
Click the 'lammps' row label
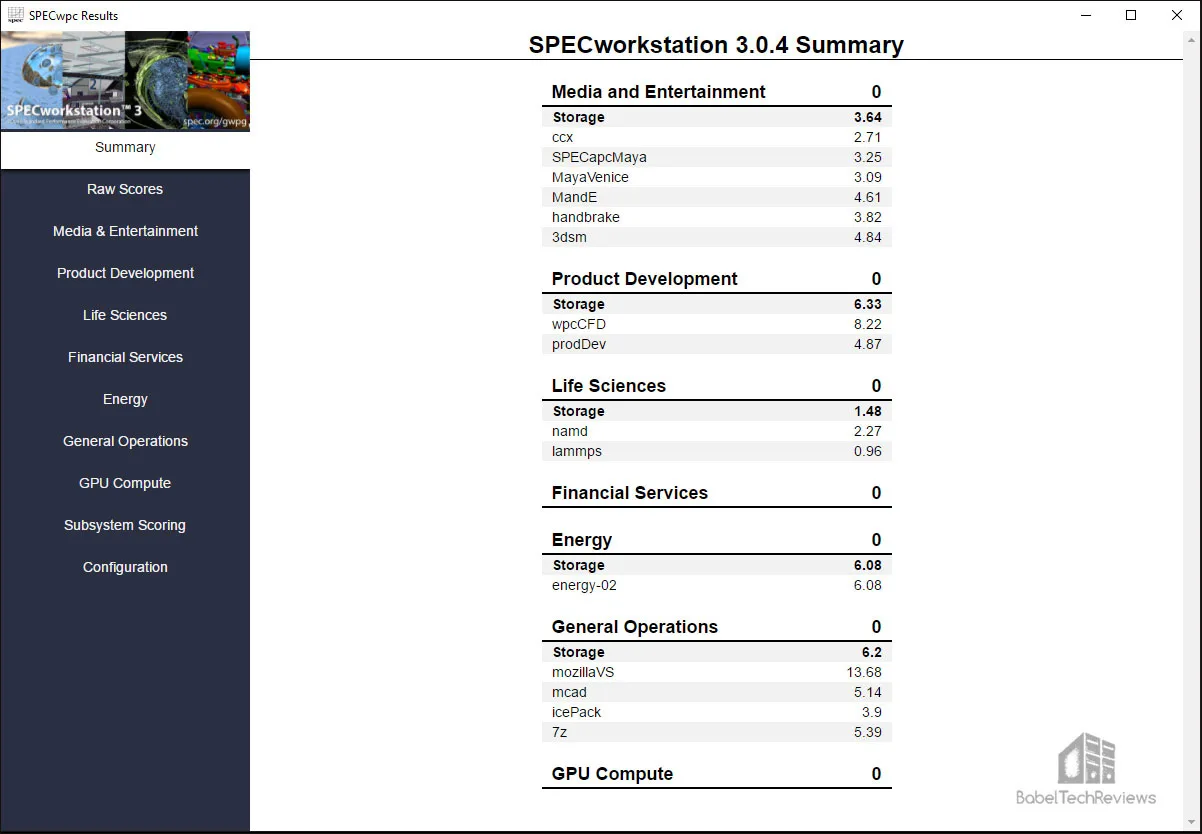pos(576,451)
